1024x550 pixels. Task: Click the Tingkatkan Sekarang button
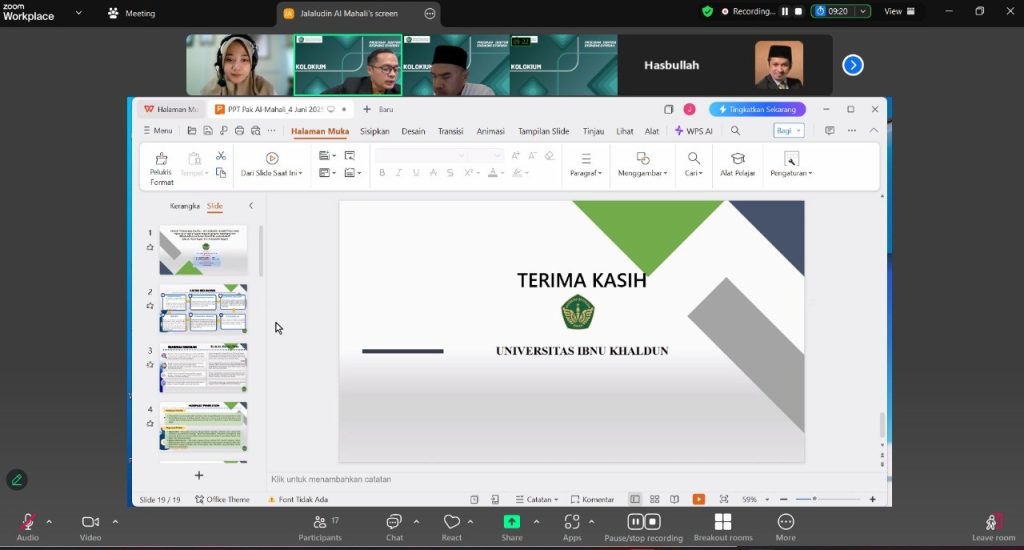click(757, 109)
